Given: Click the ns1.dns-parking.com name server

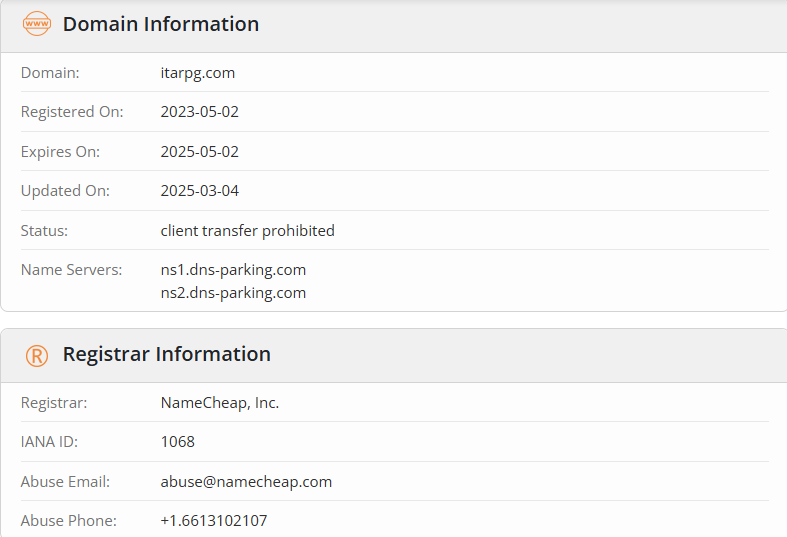Looking at the screenshot, I should 233,270.
